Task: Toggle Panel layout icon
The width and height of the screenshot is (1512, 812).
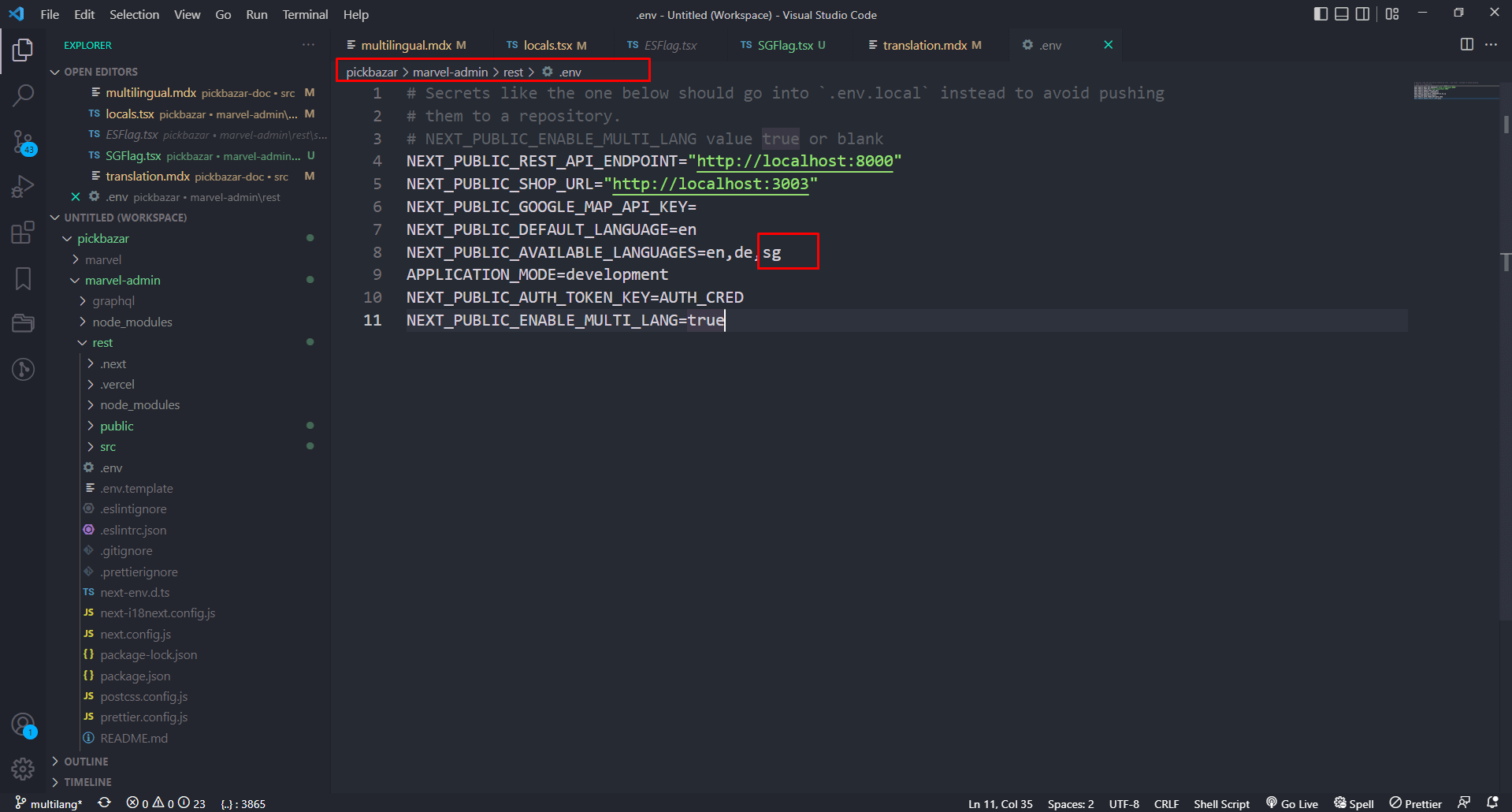Action: click(1342, 14)
